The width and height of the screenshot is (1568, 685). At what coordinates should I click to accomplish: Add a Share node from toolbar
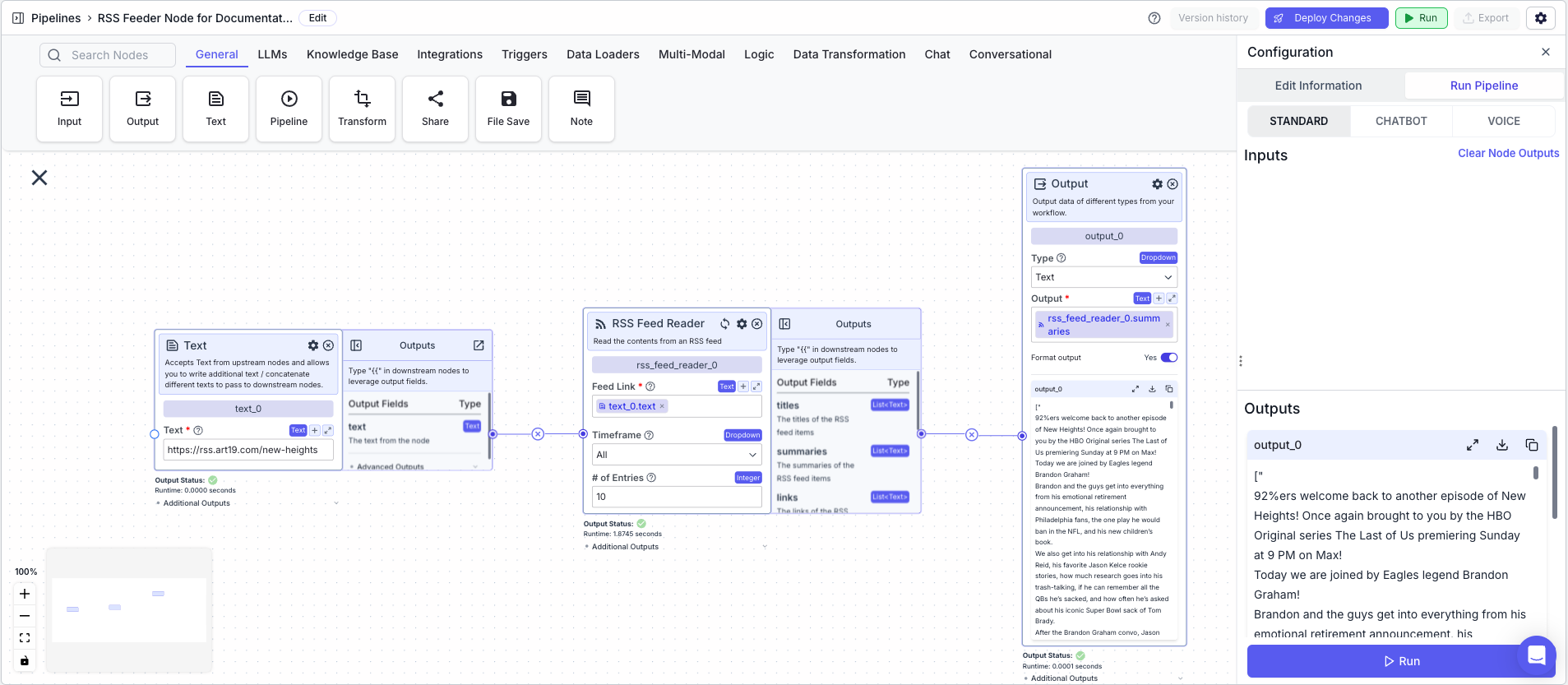pos(435,109)
